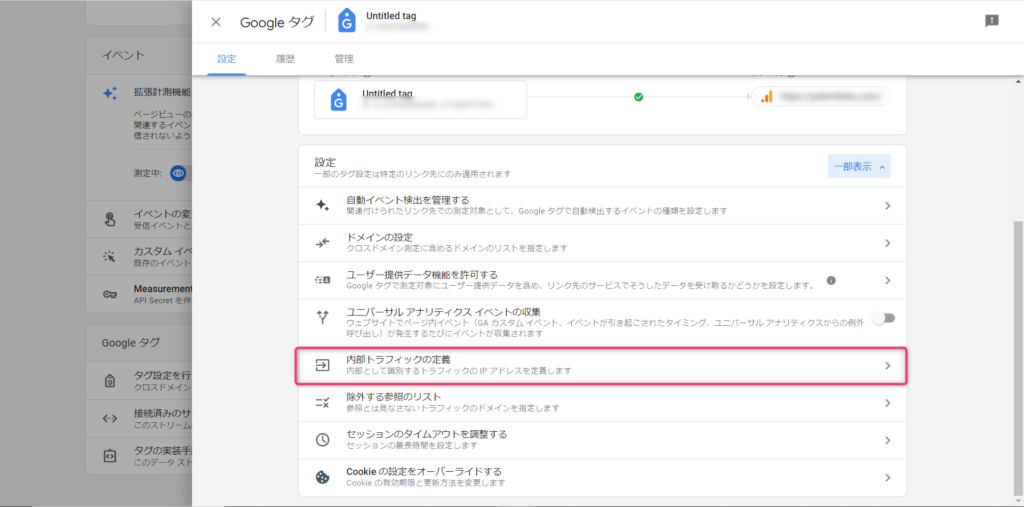
Task: Click the cookie icon for Cookie の設定
Action: pos(322,477)
